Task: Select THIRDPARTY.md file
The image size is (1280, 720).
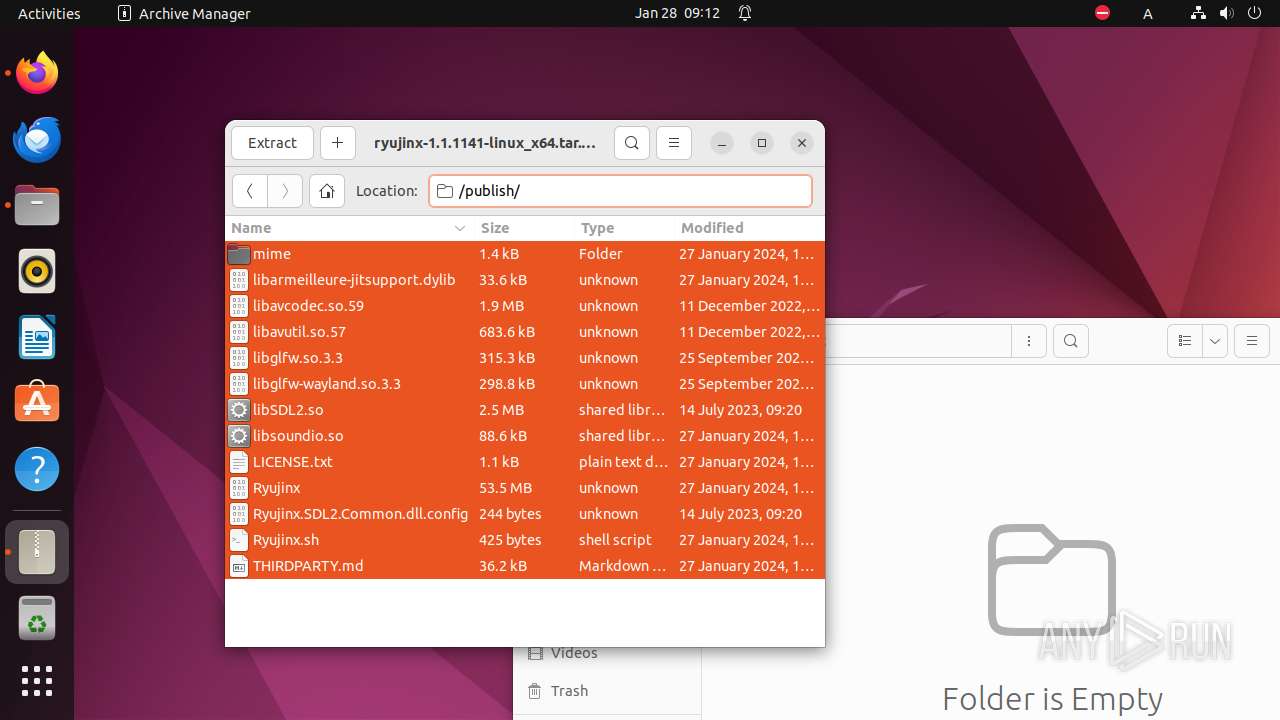Action: pos(525,566)
